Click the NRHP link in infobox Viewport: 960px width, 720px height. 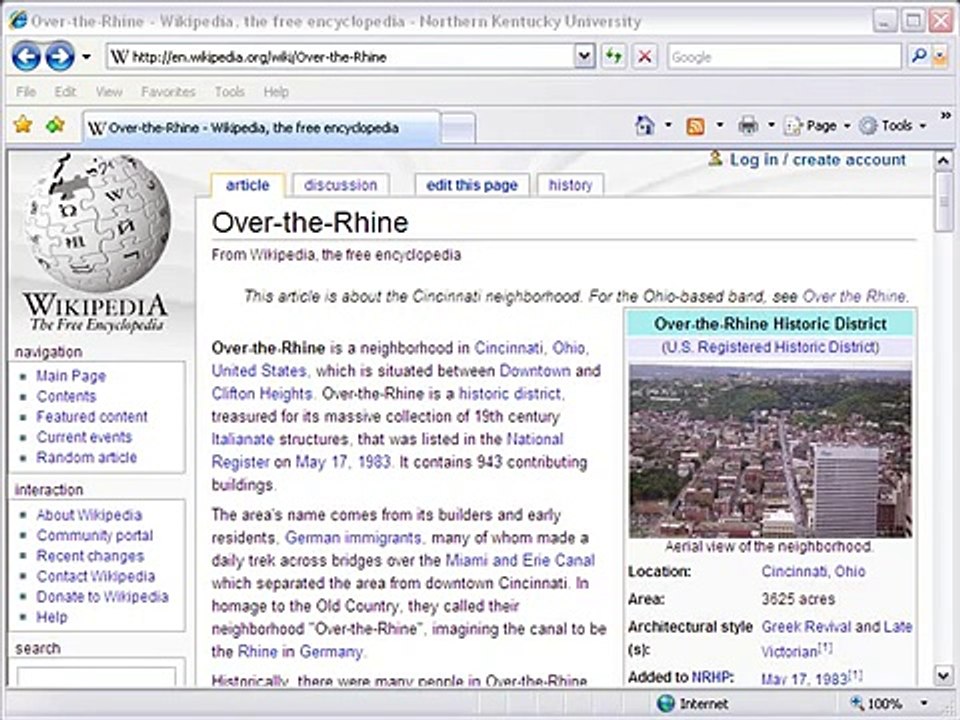(711, 677)
